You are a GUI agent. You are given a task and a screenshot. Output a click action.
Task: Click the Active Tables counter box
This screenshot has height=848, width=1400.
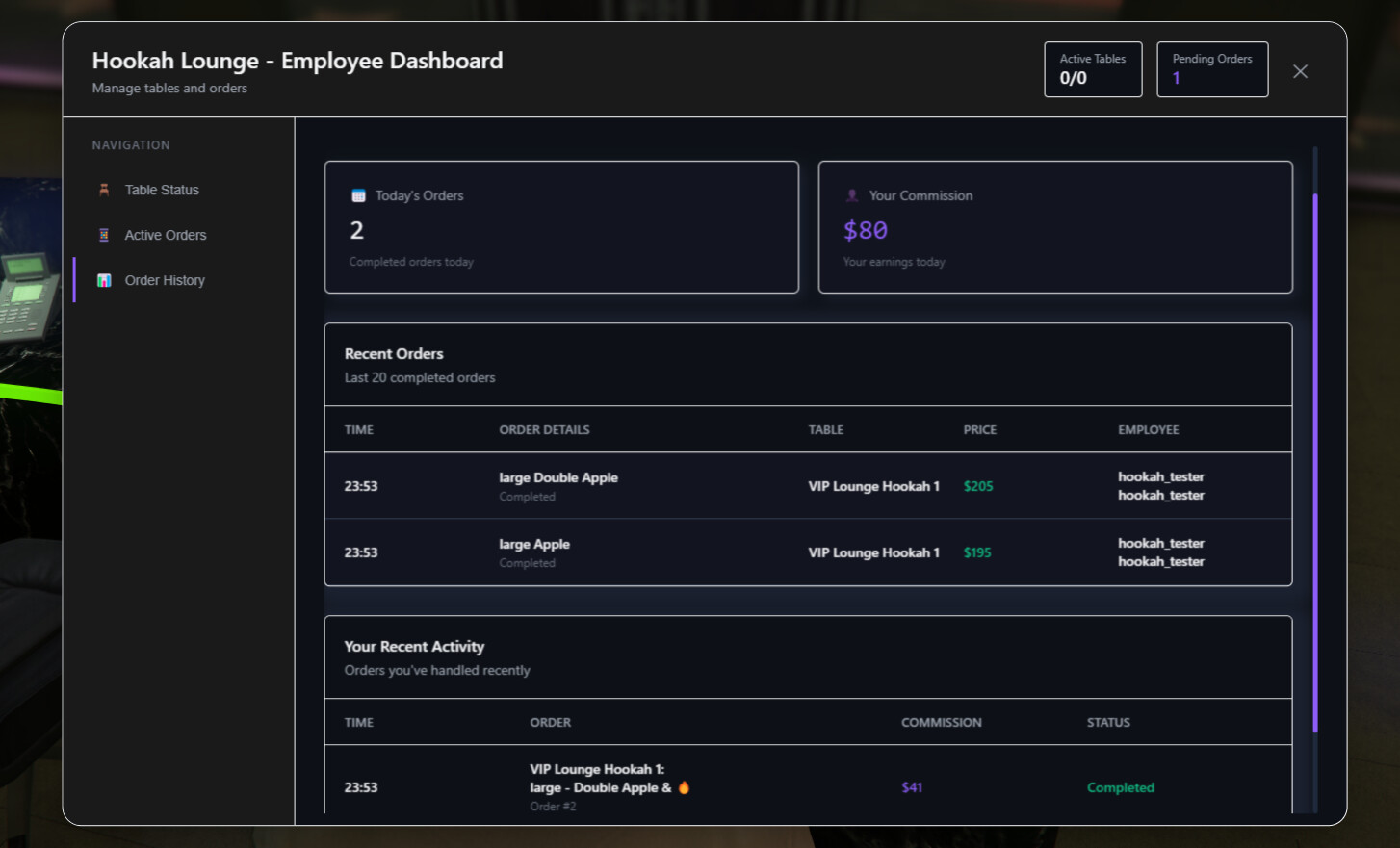coord(1093,69)
